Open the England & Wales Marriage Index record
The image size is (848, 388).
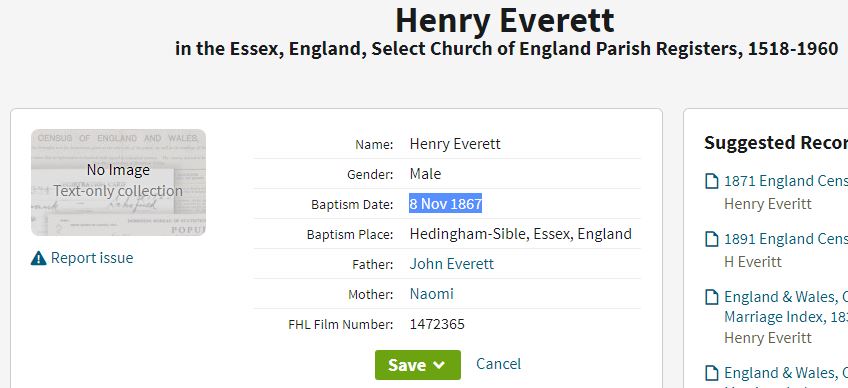click(786, 307)
